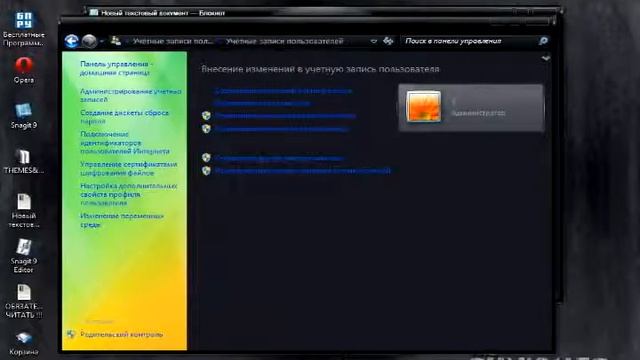Click heading 'Внесение изменений в учетную запись пользователя'

pyautogui.click(x=320, y=69)
